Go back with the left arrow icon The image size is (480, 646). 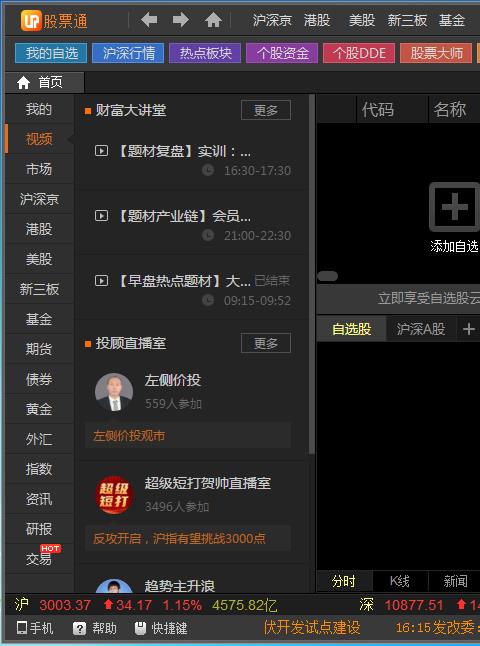click(149, 20)
